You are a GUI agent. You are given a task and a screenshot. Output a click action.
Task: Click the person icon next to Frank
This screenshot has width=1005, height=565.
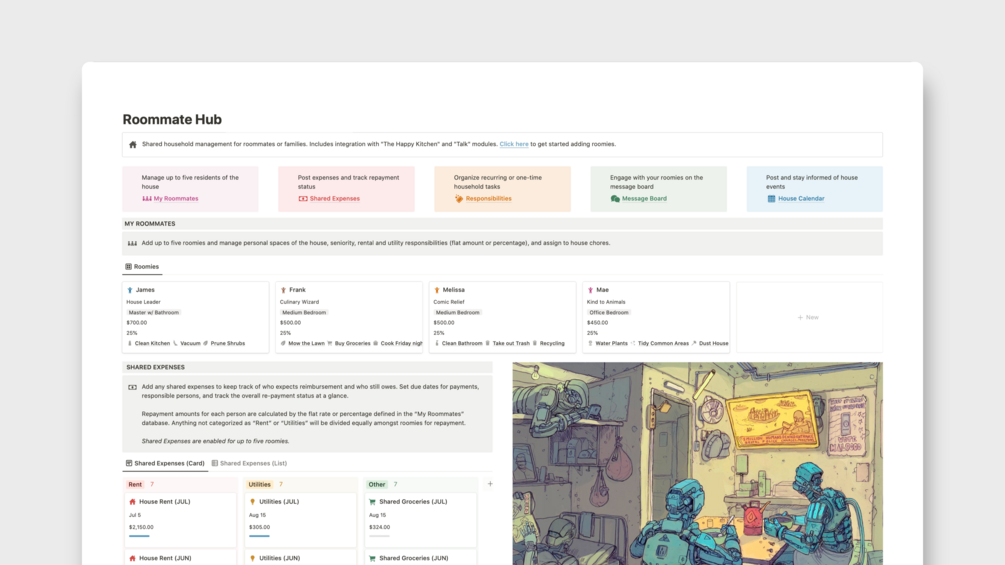283,290
